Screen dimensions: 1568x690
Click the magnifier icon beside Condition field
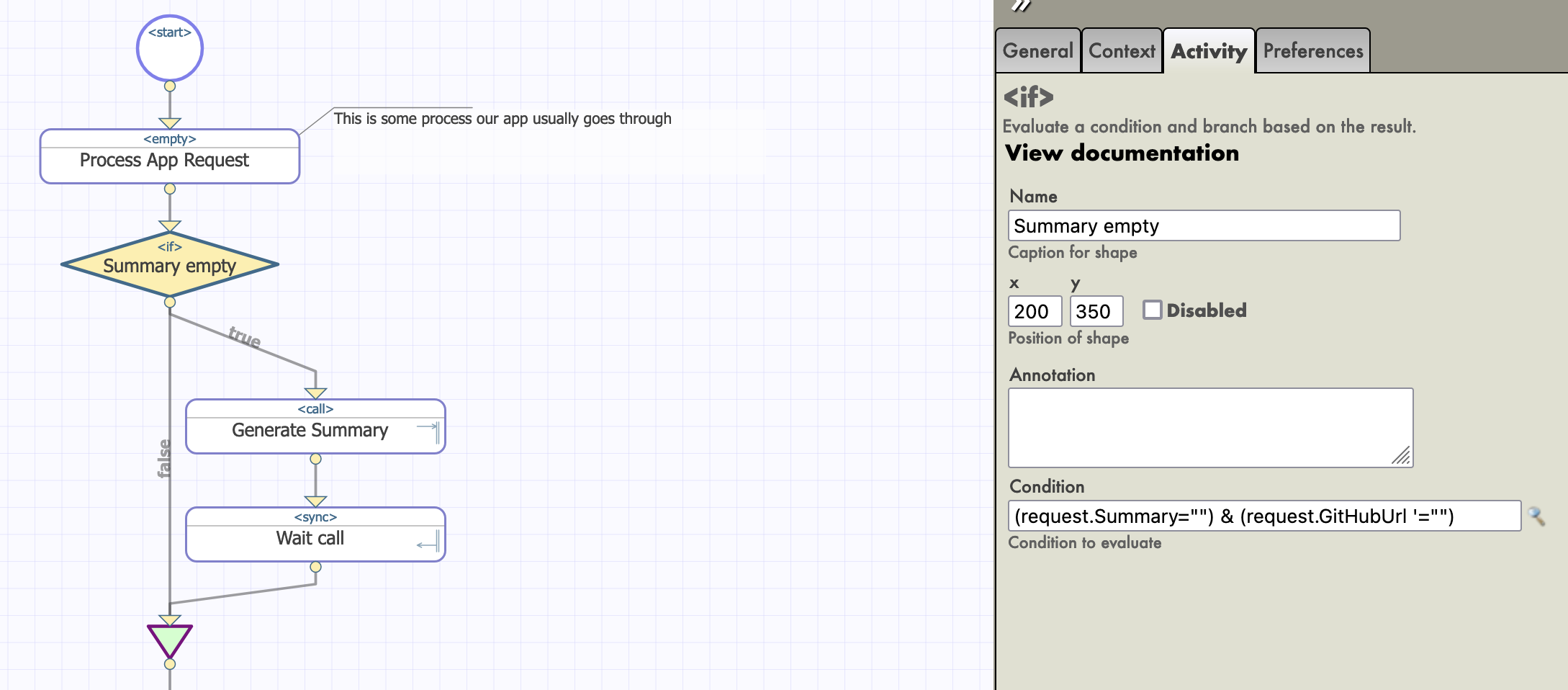[1536, 516]
